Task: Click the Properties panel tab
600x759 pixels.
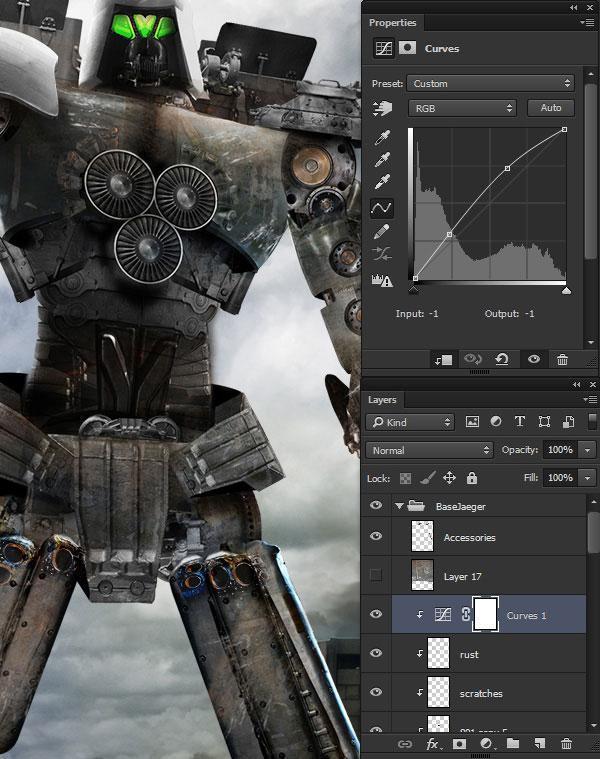Action: pos(392,23)
